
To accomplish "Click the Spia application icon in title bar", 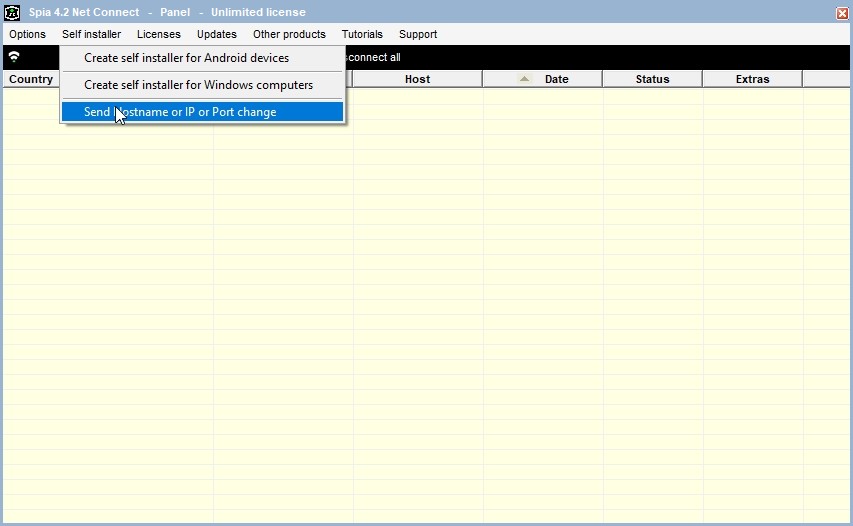I will [x=12, y=12].
